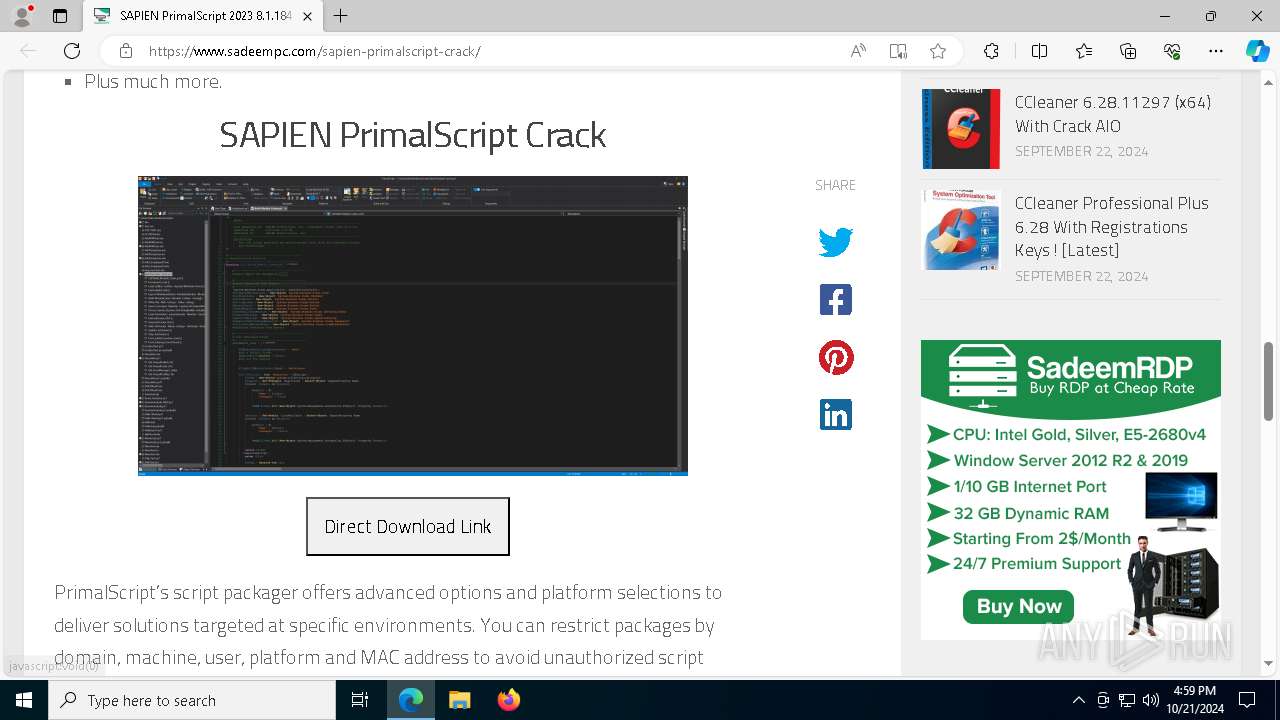Share article on LinkedIn
Screen dimensions: 1280x720
pyautogui.click(x=835, y=414)
